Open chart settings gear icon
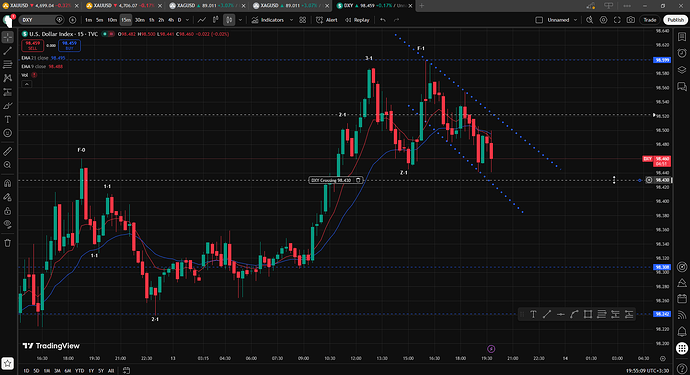 (x=603, y=20)
